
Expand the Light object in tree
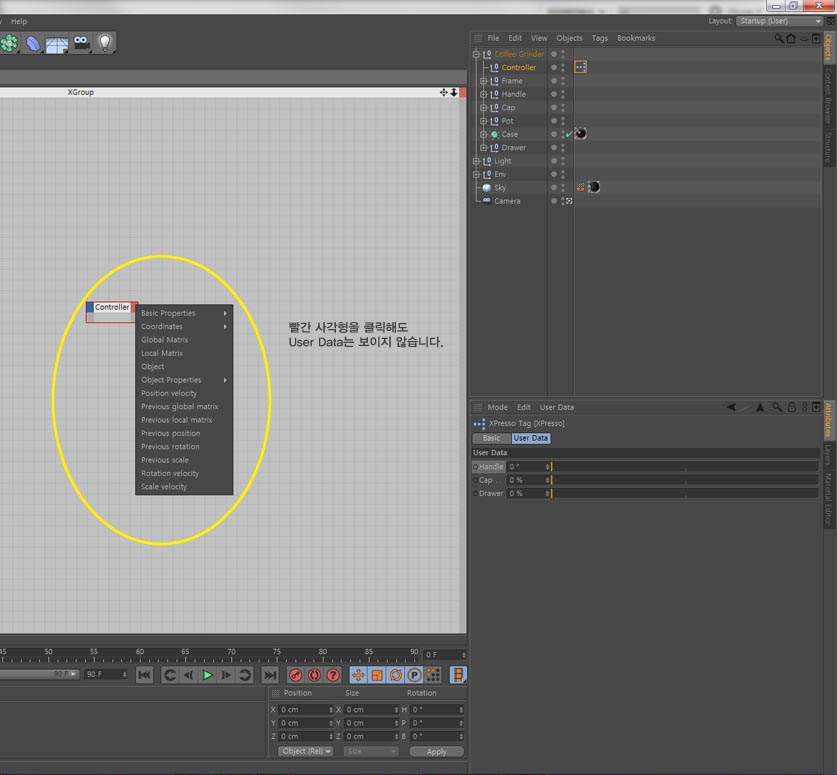(x=476, y=161)
